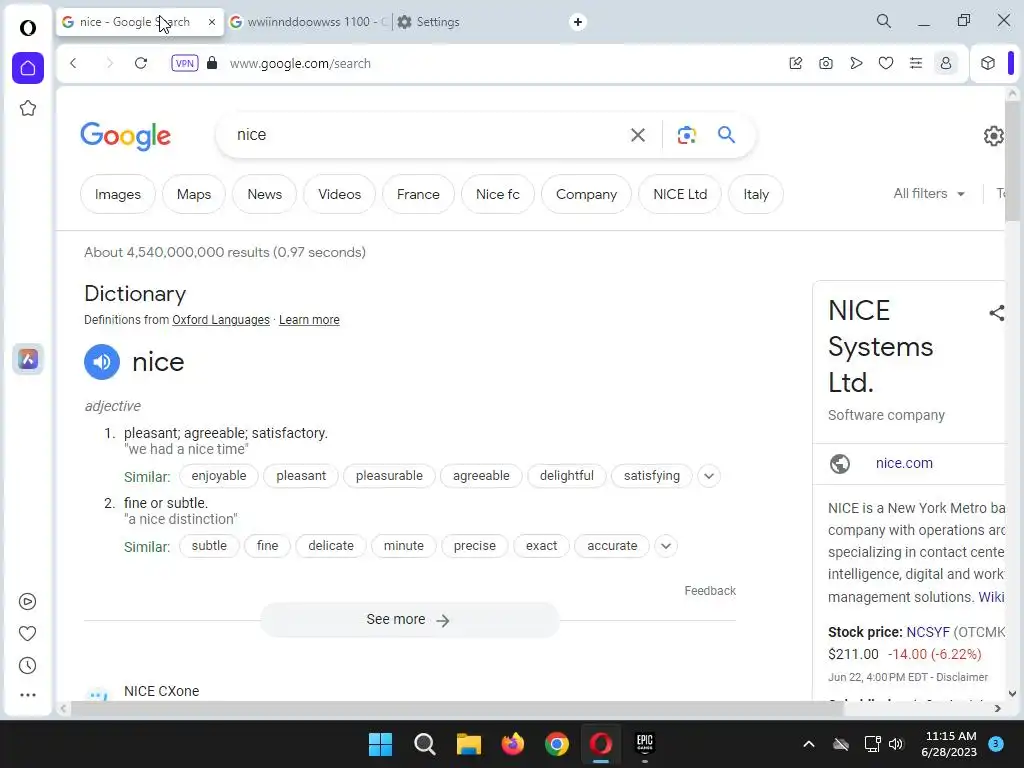Viewport: 1024px width, 768px height.
Task: Open sidebar setup three dots
Action: point(27,695)
